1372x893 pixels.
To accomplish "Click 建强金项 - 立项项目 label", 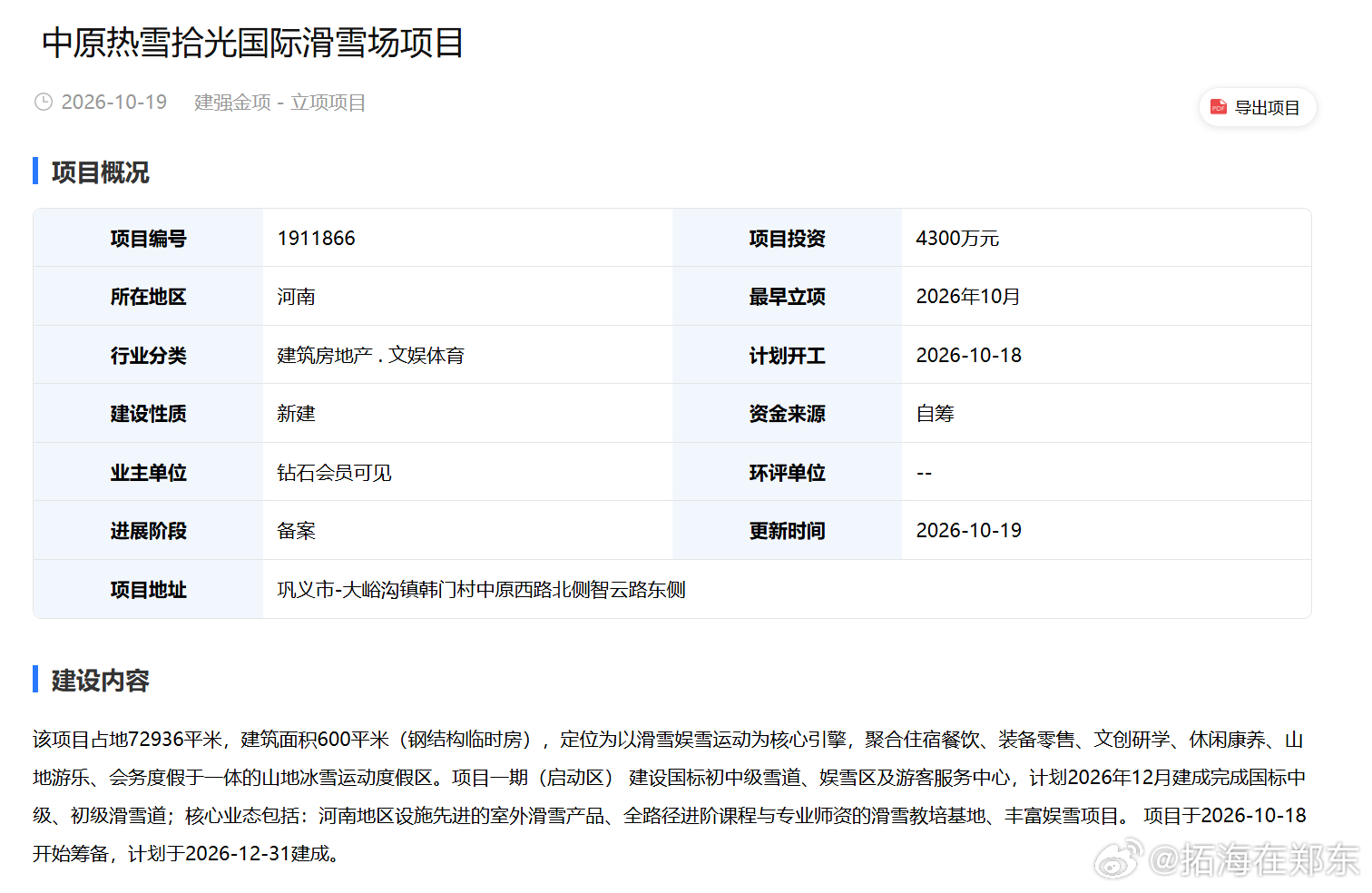I will click(x=280, y=103).
